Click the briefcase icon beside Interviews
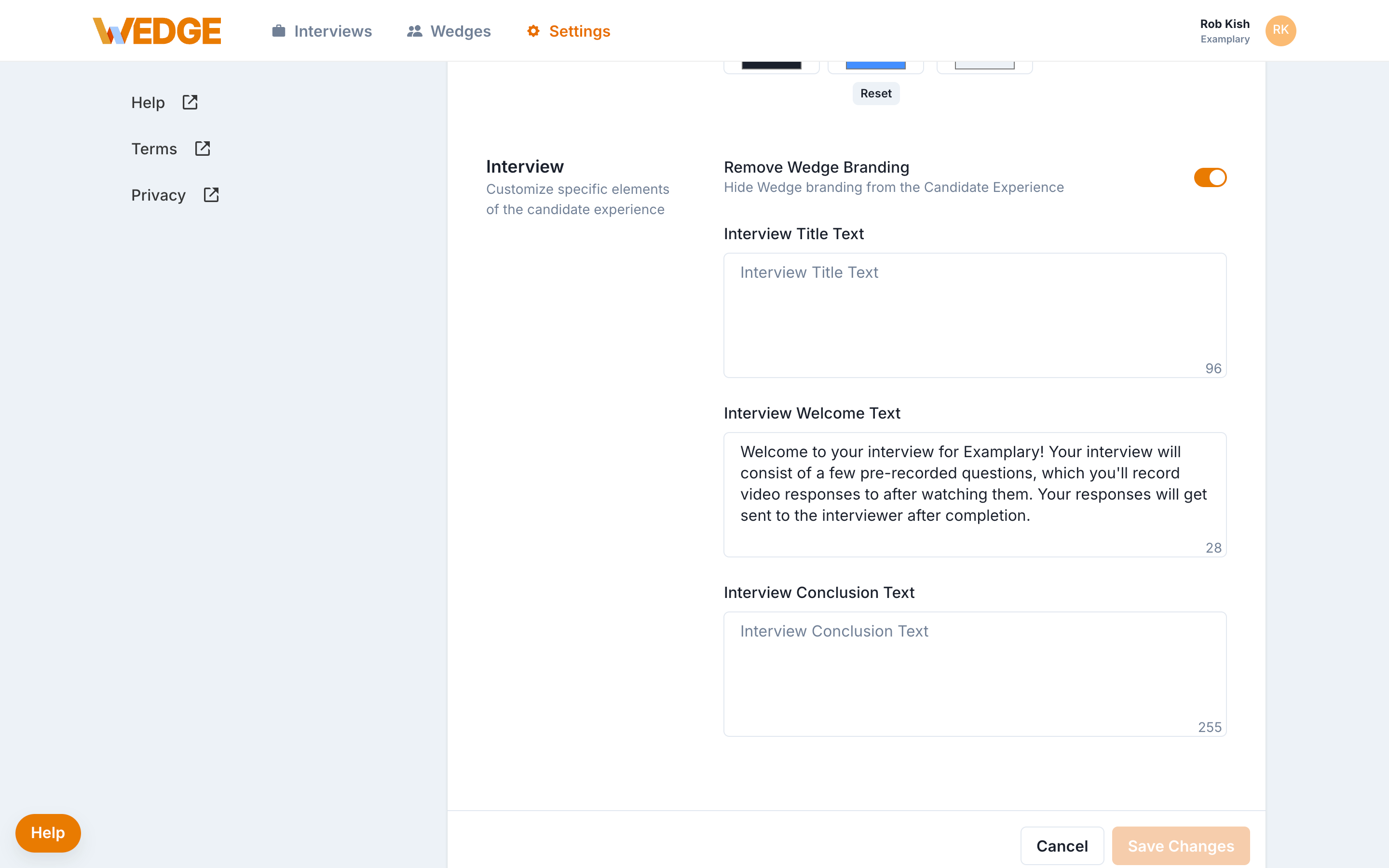The width and height of the screenshot is (1389, 868). [278, 31]
